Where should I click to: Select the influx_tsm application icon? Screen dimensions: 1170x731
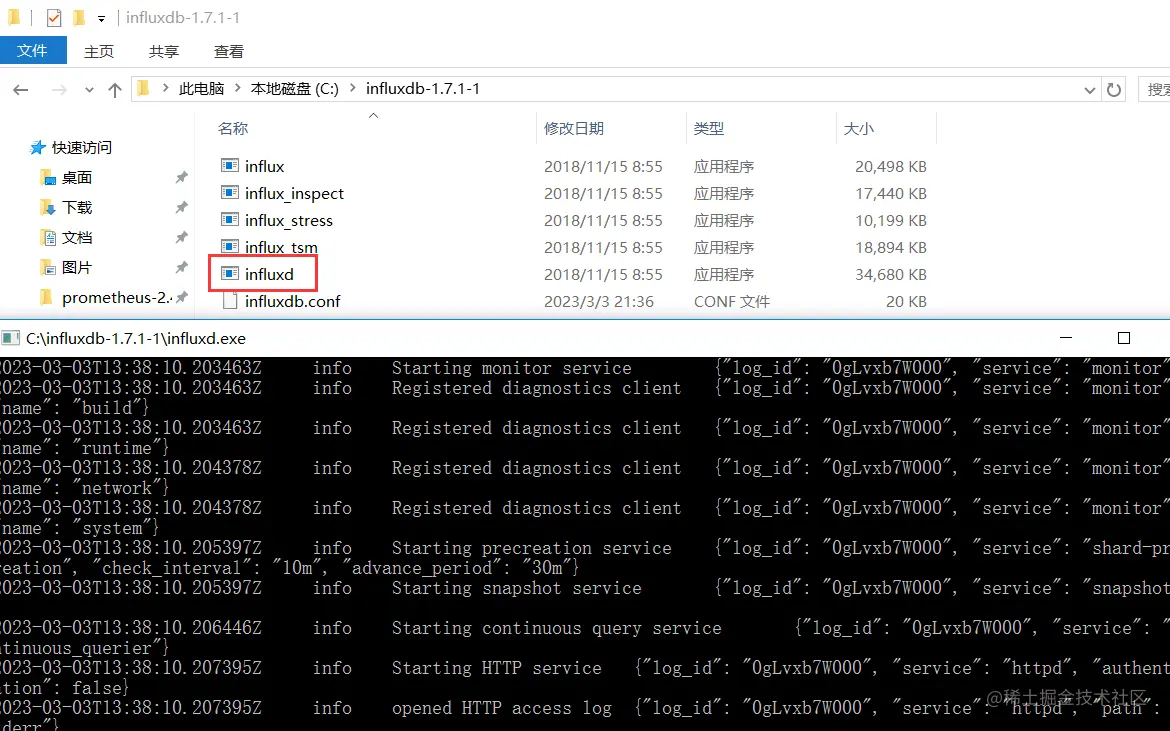[230, 246]
